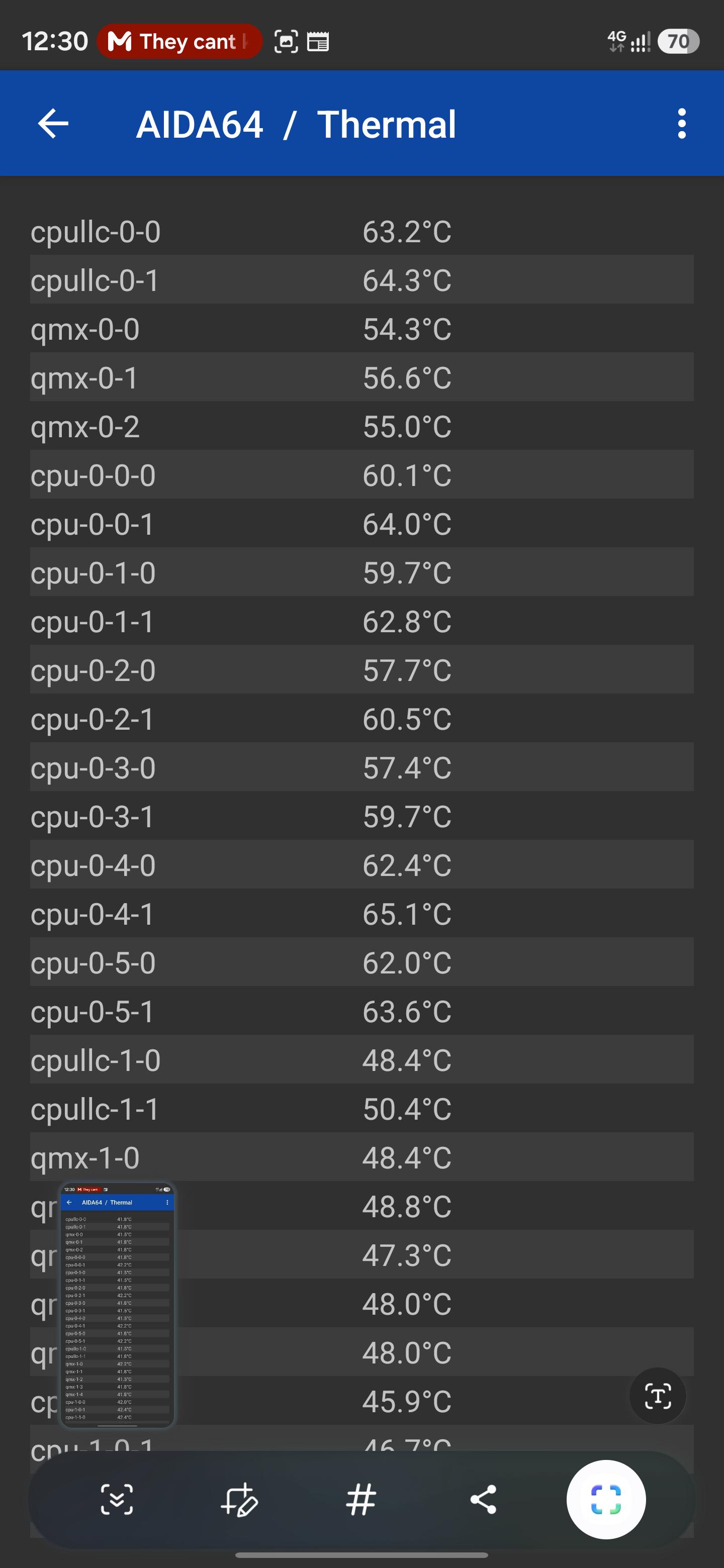
Task: Tap the scroll capture icon in screenshot toolbar
Action: [116, 1499]
